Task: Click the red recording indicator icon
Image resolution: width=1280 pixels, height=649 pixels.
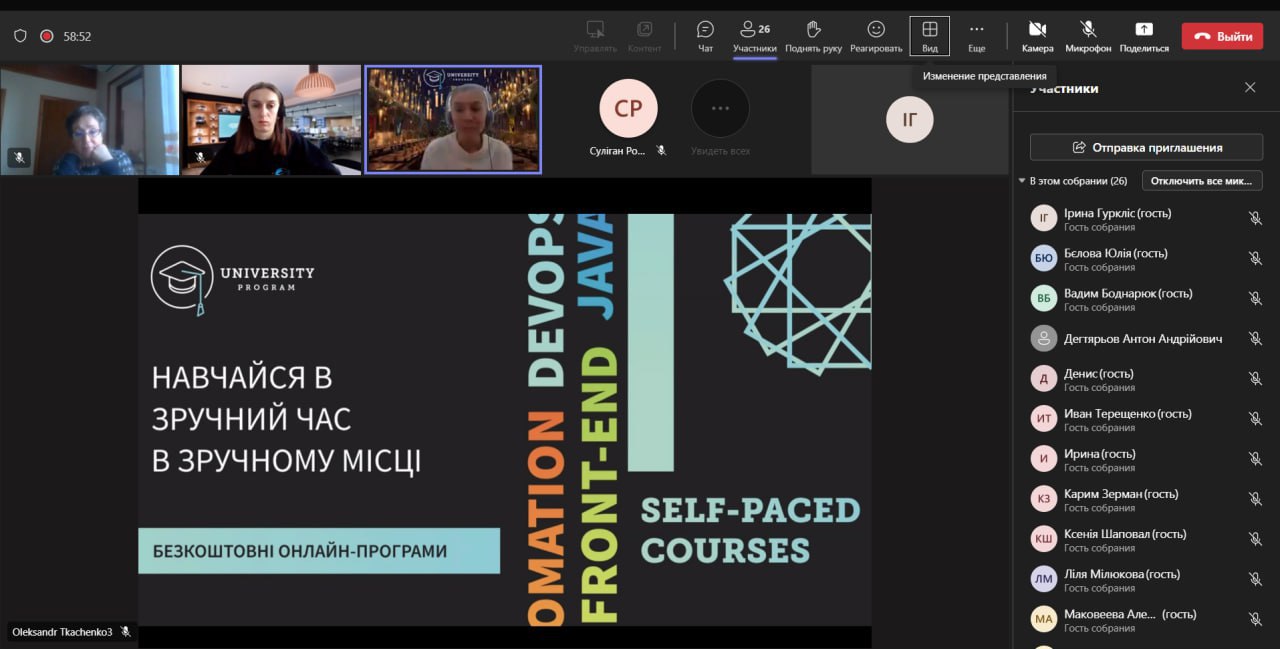Action: coord(46,36)
